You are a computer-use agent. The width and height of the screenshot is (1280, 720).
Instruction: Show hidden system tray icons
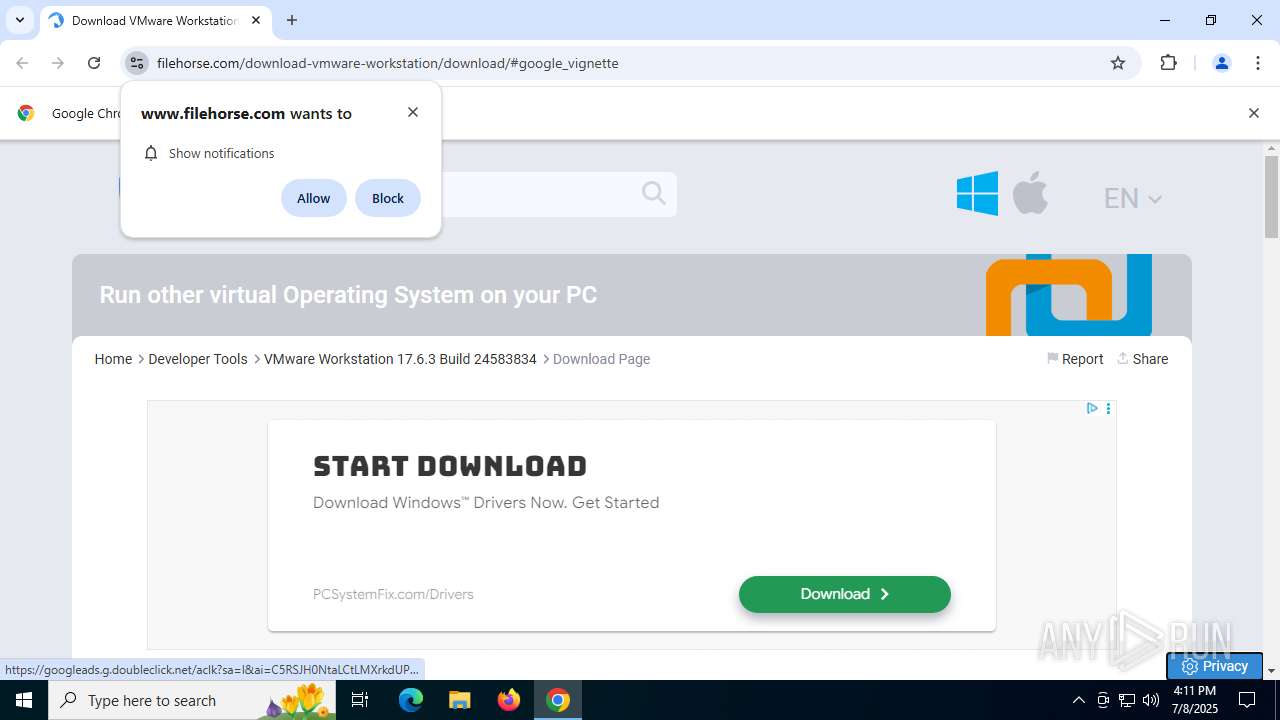(1078, 700)
